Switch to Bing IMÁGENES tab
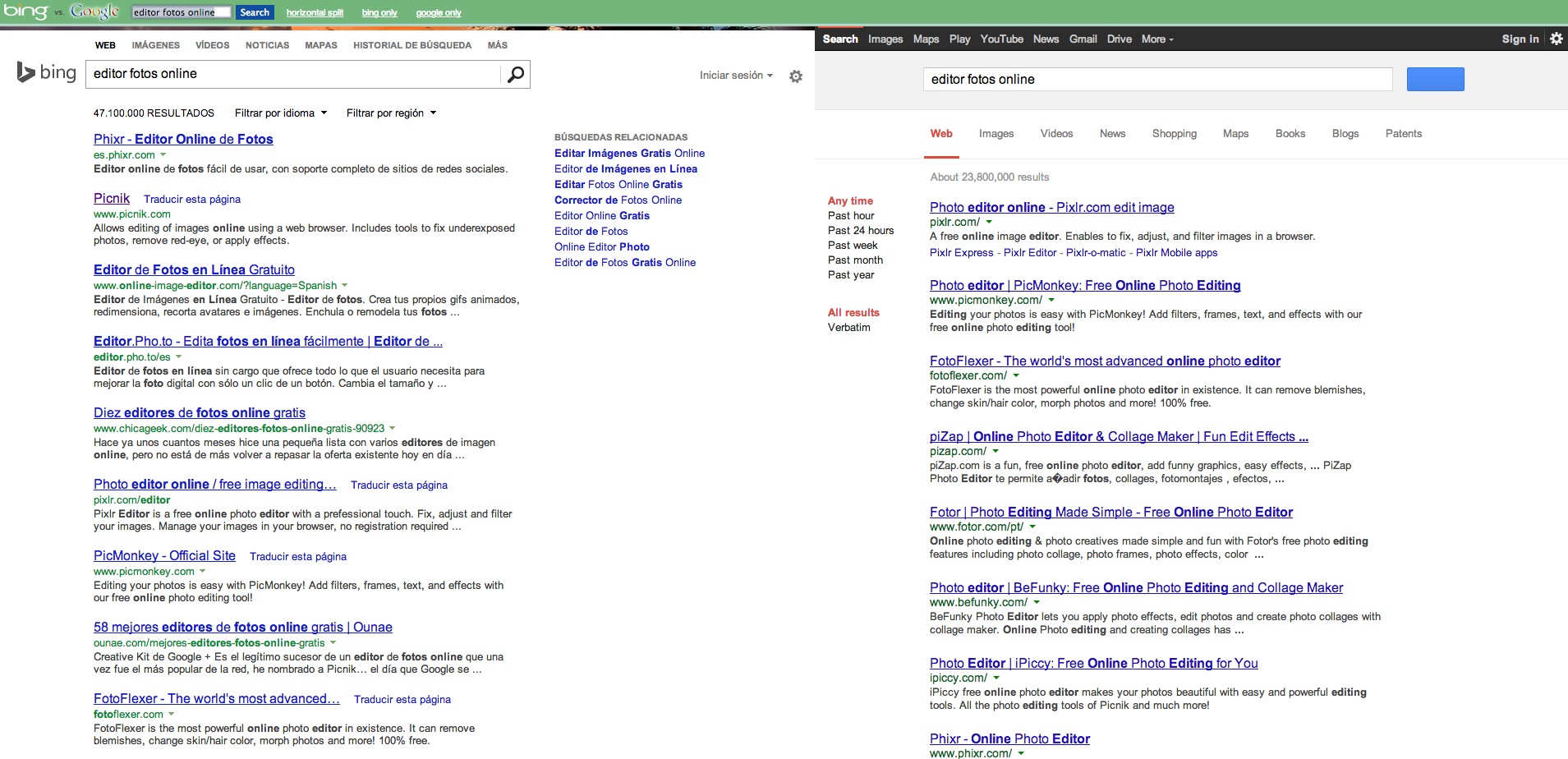The image size is (1568, 759). coord(155,45)
